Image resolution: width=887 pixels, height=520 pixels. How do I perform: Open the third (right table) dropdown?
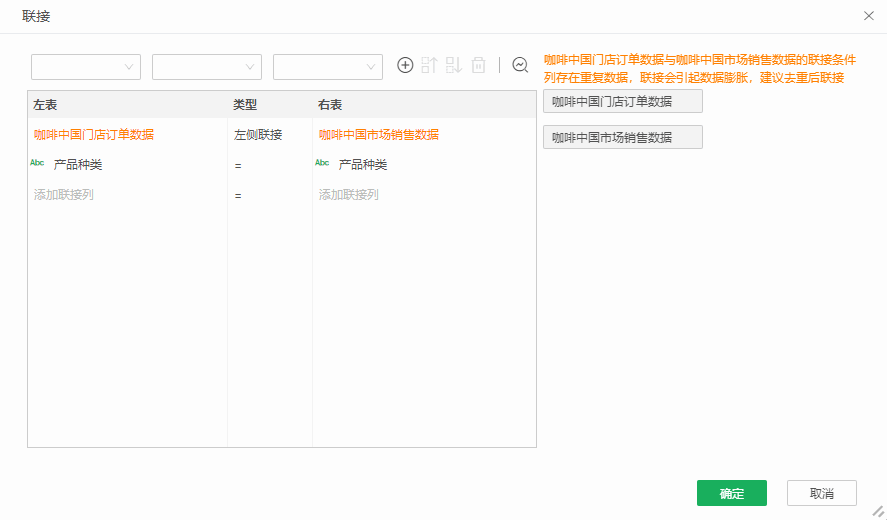point(328,66)
